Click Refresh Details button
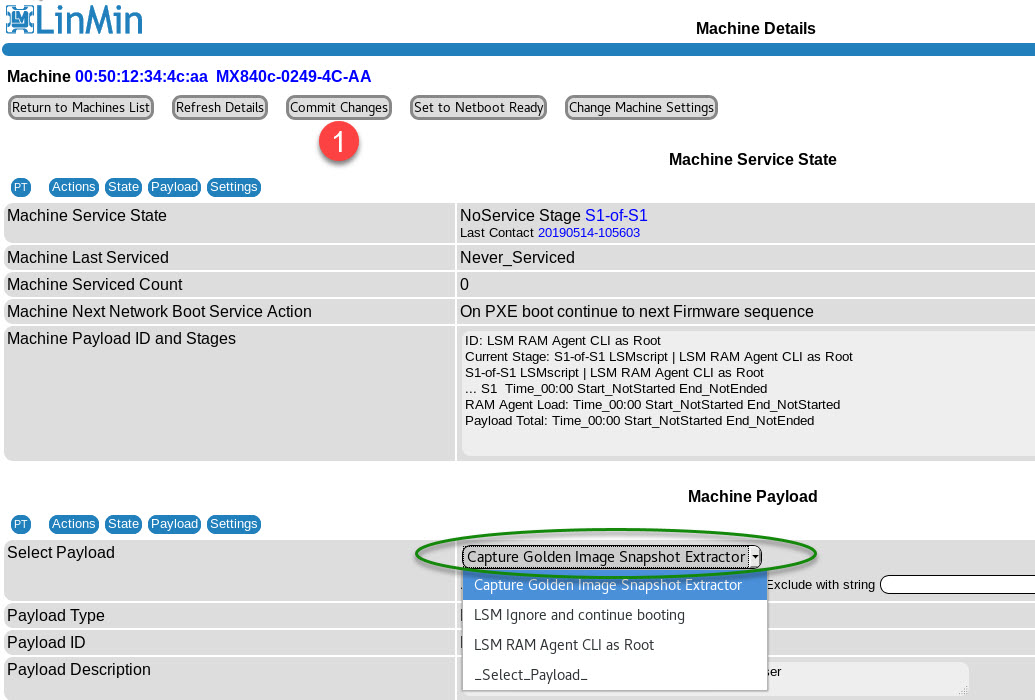 [220, 108]
